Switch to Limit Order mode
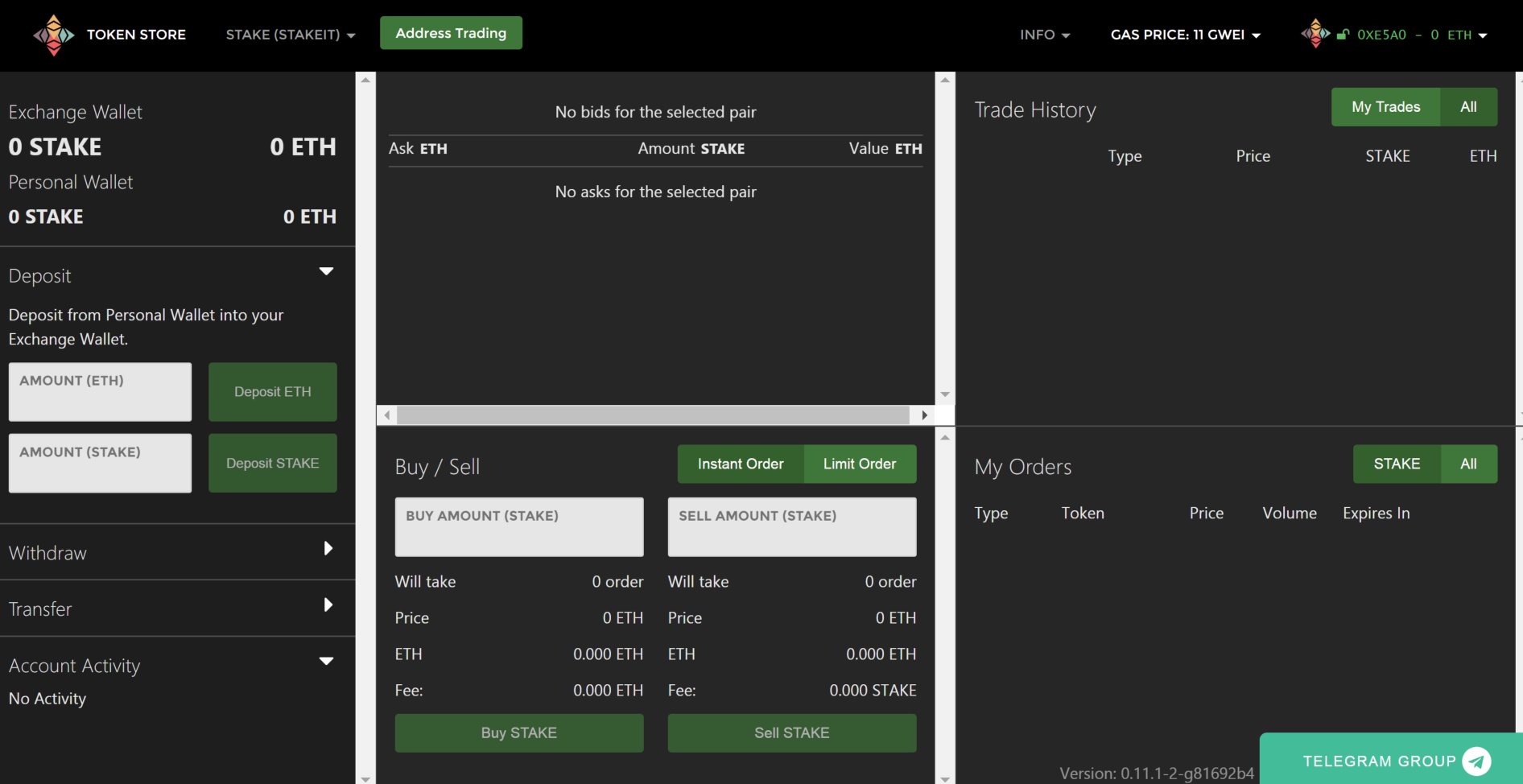 [860, 464]
